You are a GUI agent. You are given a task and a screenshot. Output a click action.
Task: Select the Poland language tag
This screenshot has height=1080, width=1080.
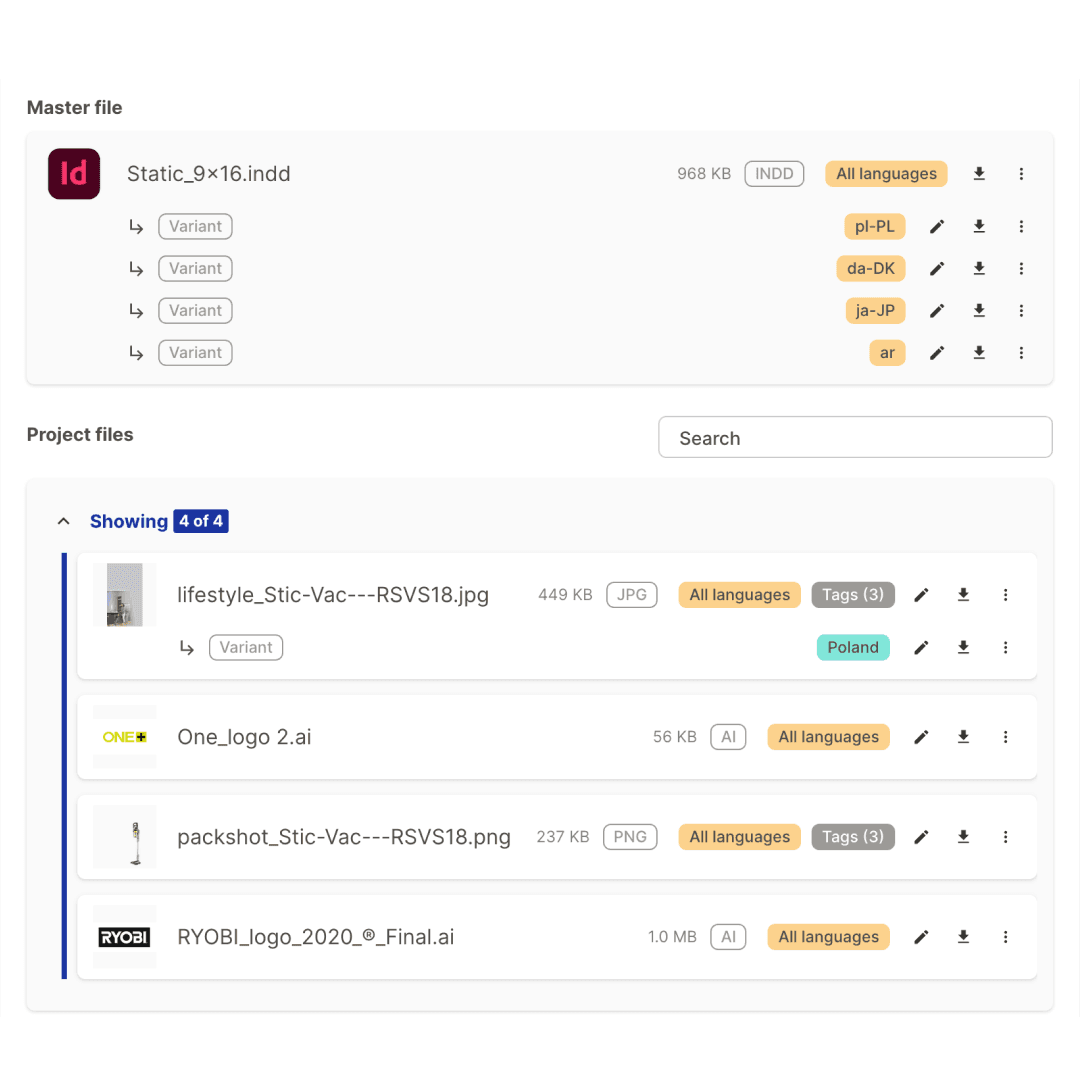tap(853, 647)
